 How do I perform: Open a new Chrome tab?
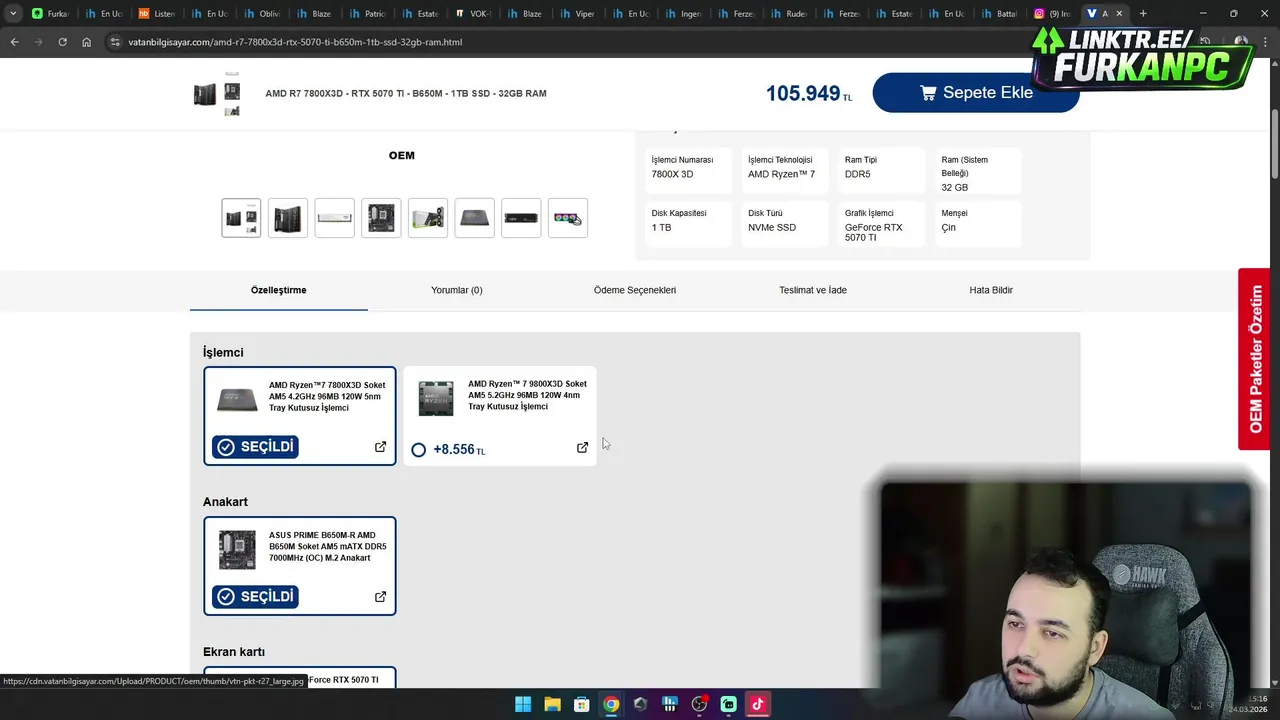pos(1143,14)
